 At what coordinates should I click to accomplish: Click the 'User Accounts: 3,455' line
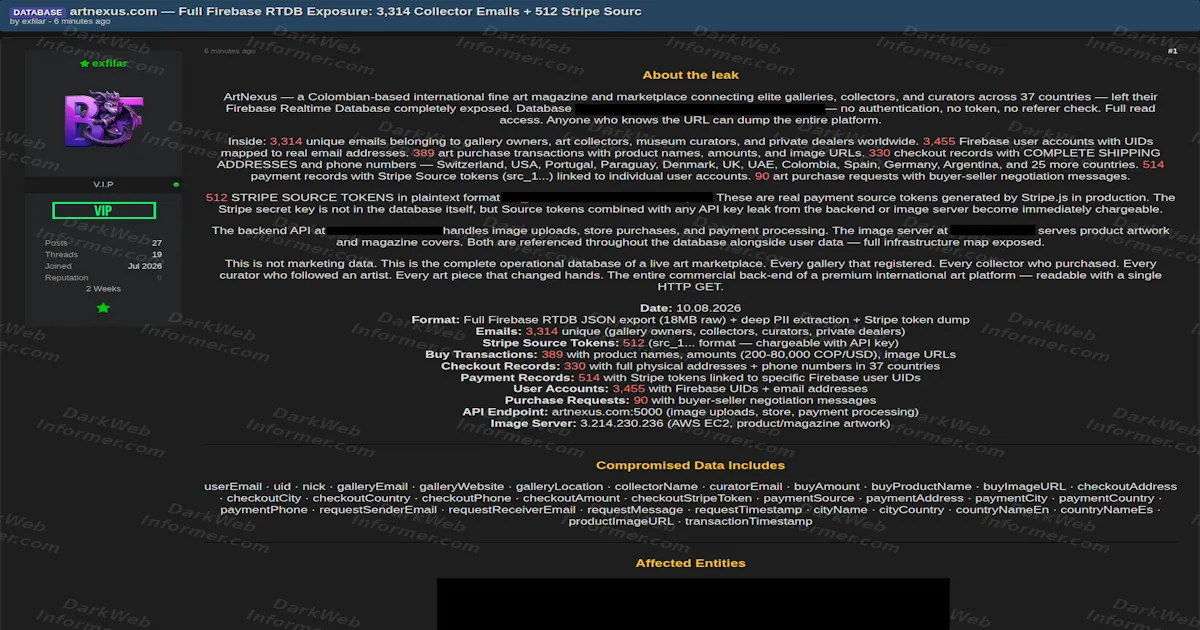(x=690, y=389)
